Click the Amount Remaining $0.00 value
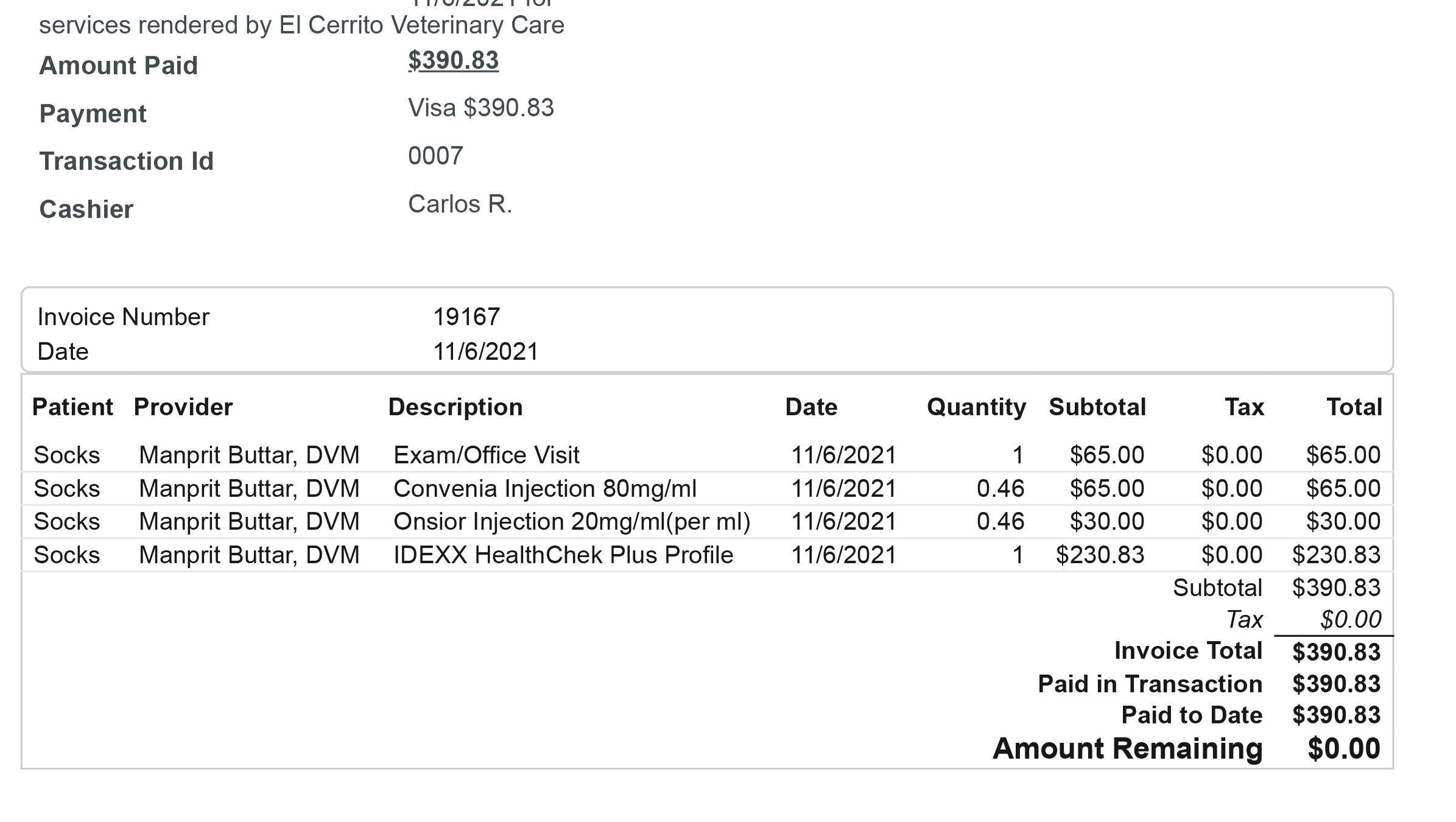The image size is (1456, 822). pyautogui.click(x=1343, y=748)
